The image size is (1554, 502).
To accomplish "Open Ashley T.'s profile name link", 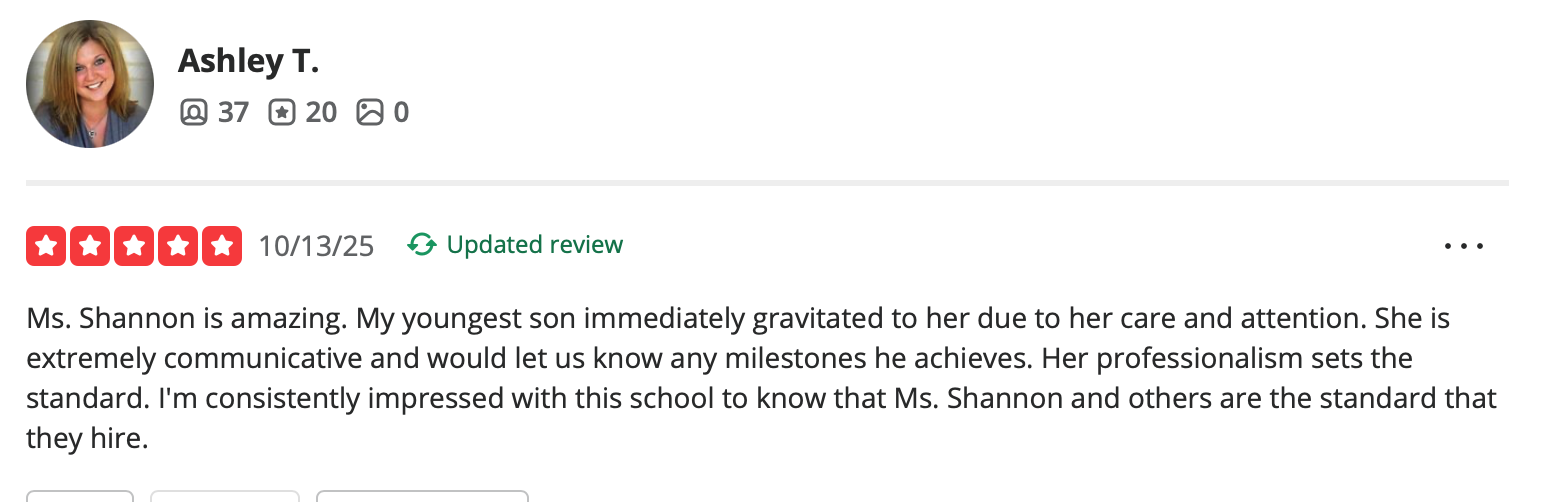I will click(248, 61).
